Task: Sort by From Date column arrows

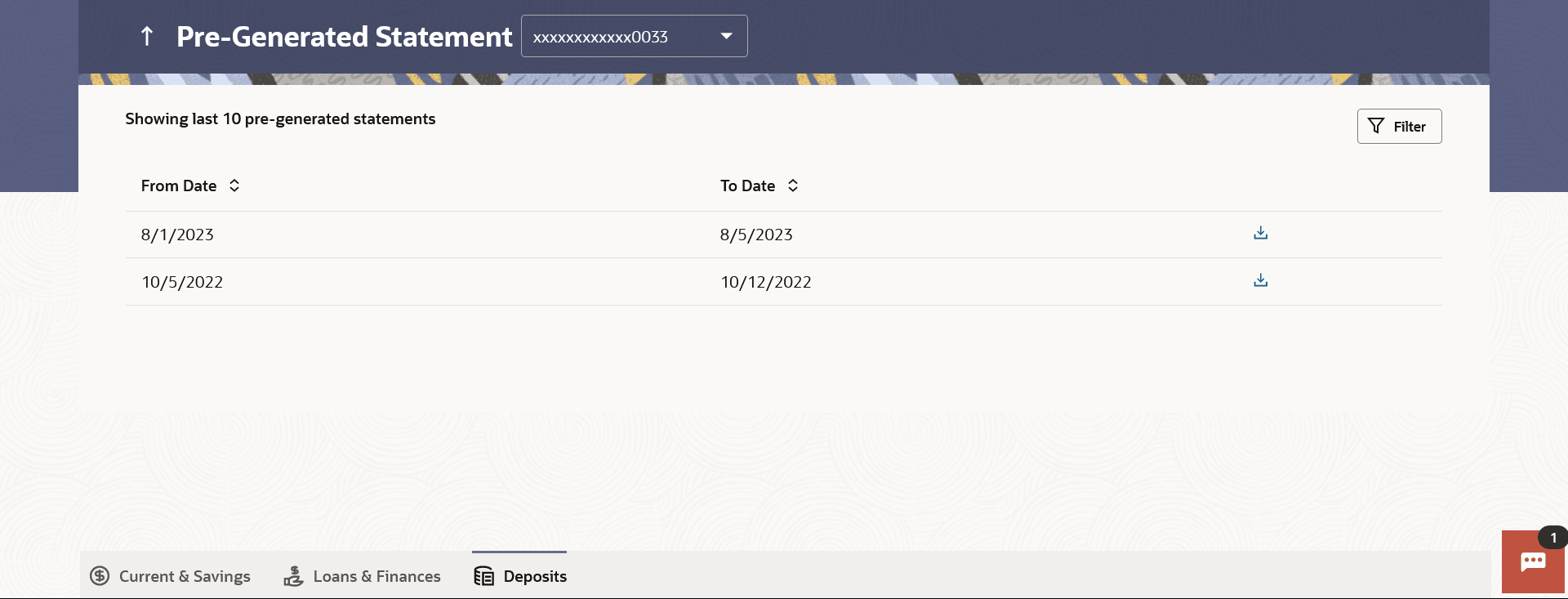Action: (x=234, y=186)
